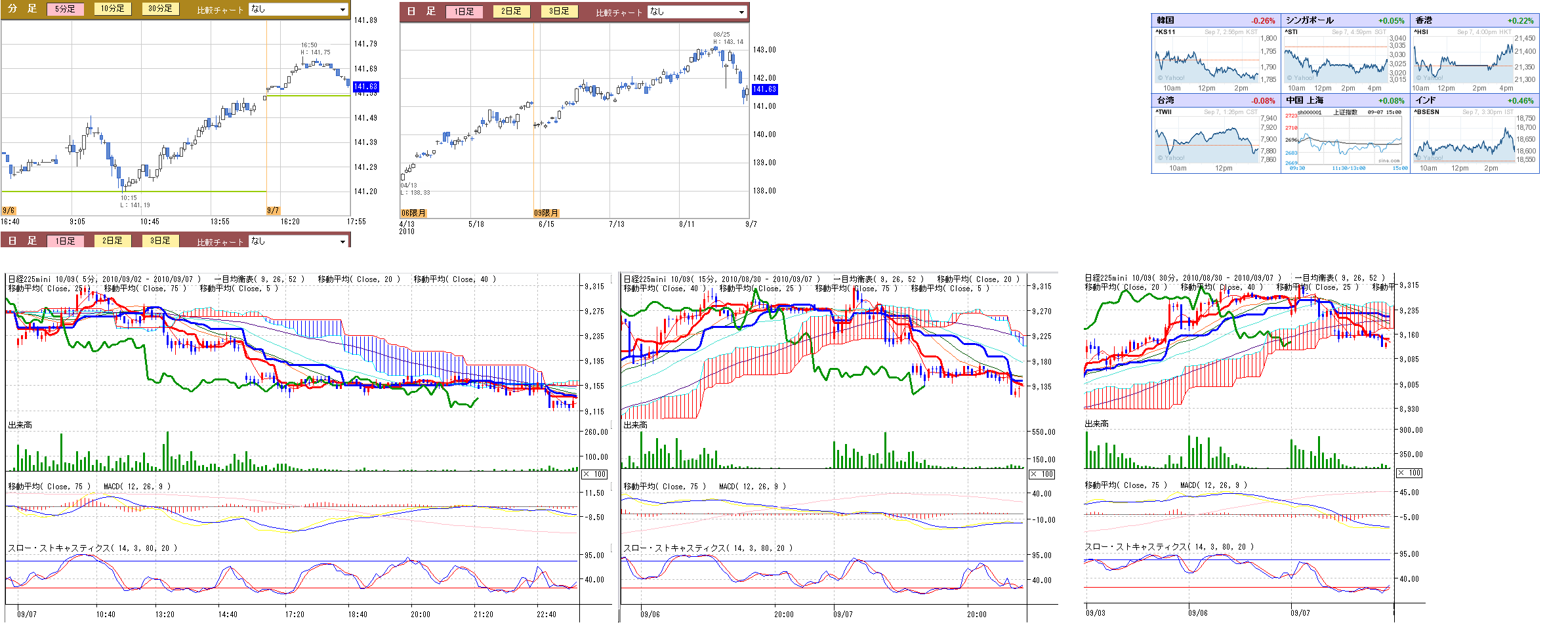
Task: Select 2日足 in the top daily chart
Action: click(511, 12)
